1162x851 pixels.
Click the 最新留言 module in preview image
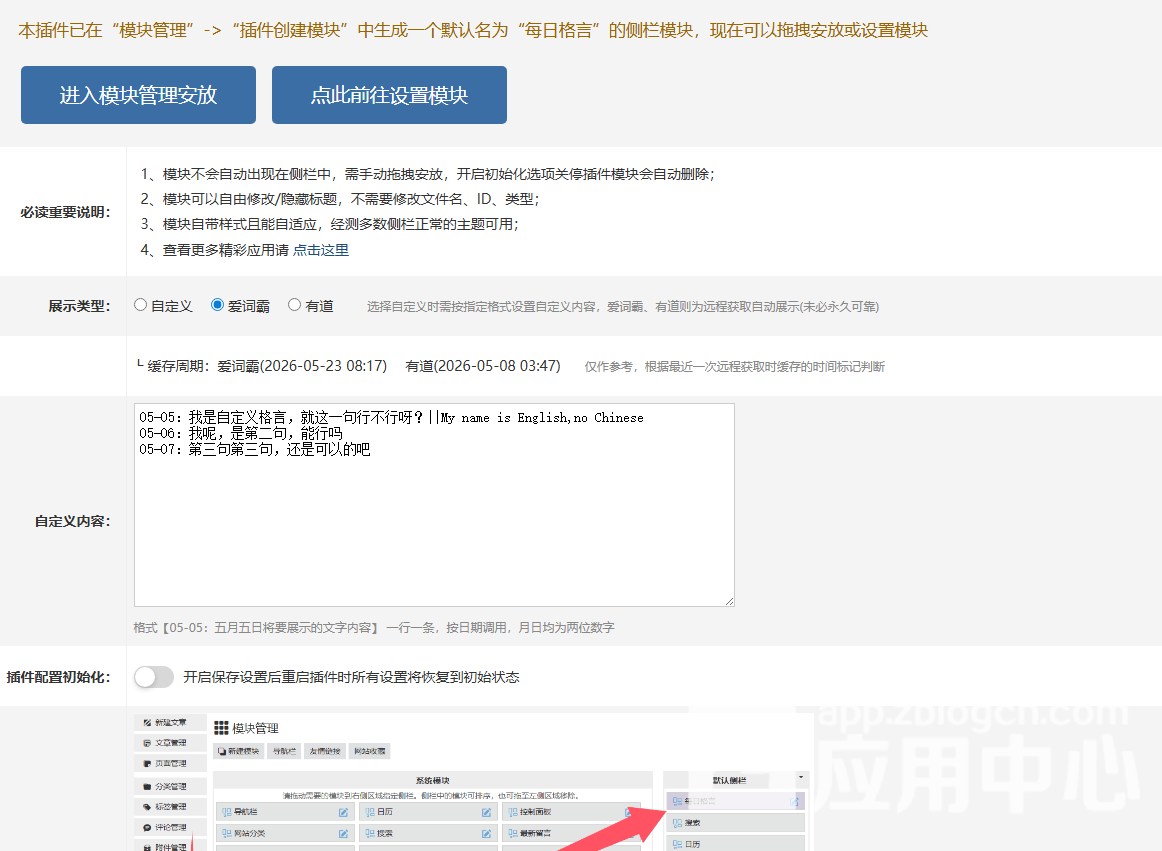571,834
